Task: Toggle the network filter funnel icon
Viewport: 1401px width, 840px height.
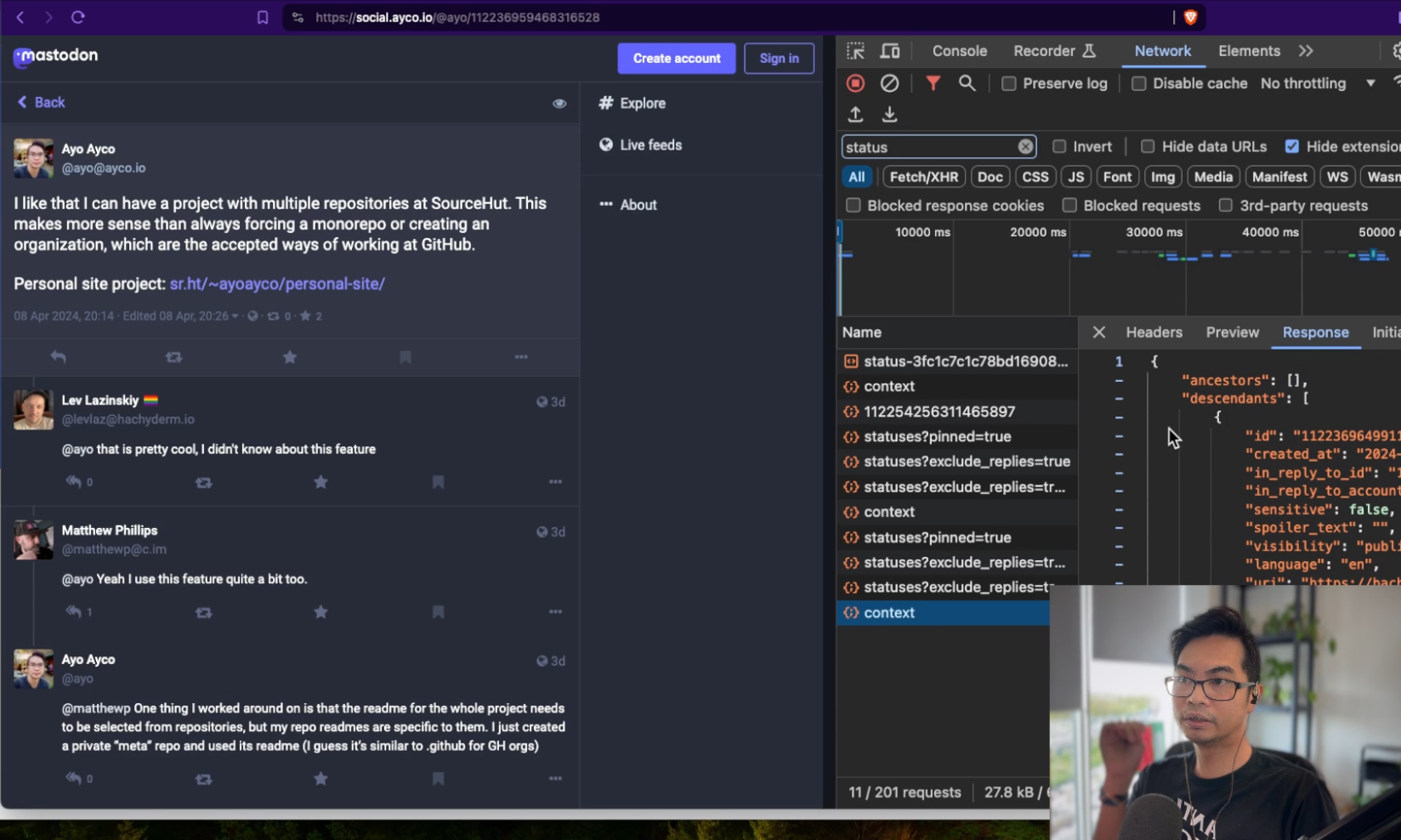Action: [x=933, y=83]
